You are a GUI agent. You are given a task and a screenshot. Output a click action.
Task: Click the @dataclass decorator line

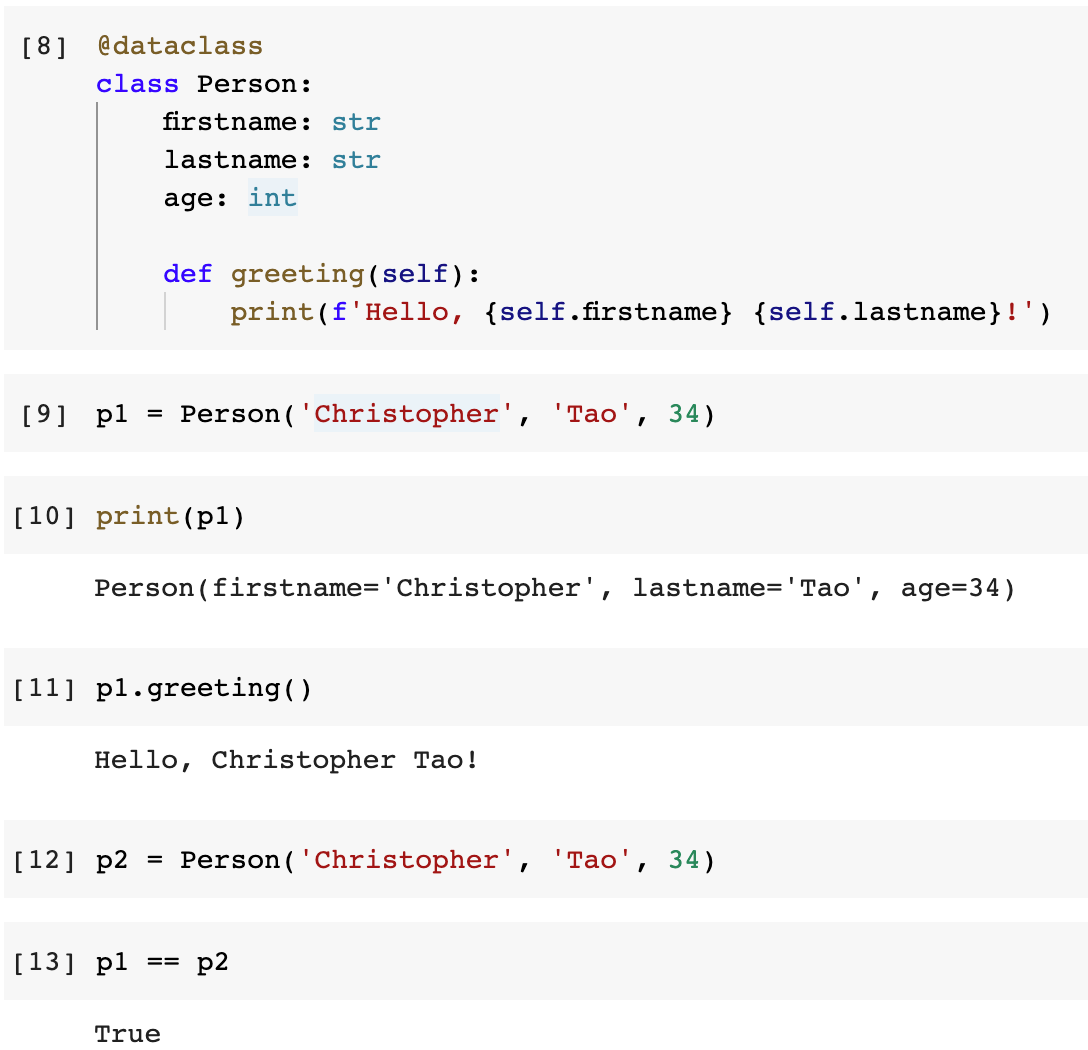click(x=179, y=46)
